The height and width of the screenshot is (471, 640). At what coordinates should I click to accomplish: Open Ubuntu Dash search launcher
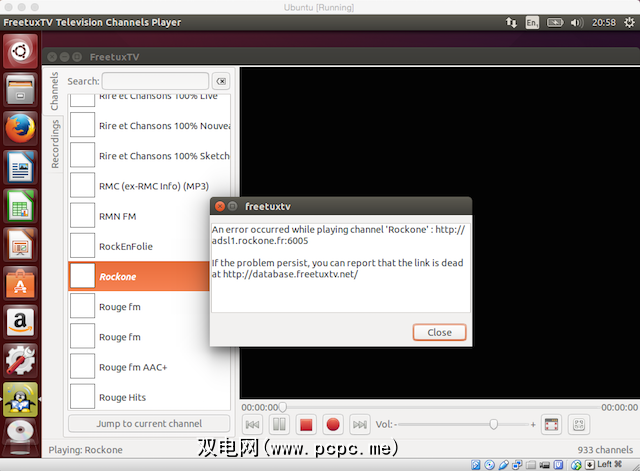20,51
